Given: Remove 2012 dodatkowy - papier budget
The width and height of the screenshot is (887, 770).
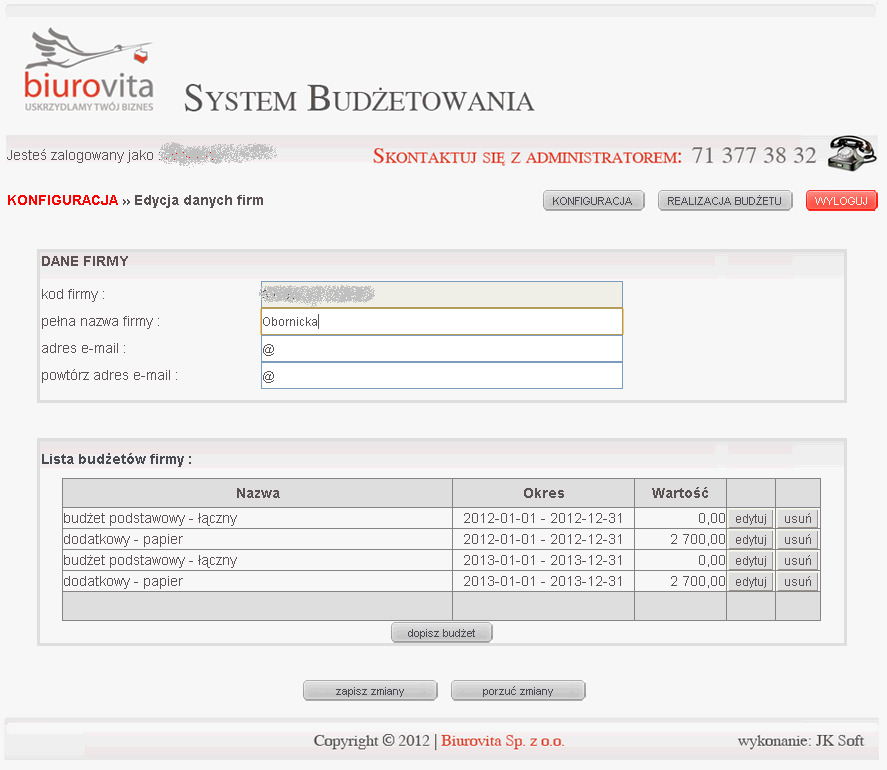Looking at the screenshot, I should 797,539.
